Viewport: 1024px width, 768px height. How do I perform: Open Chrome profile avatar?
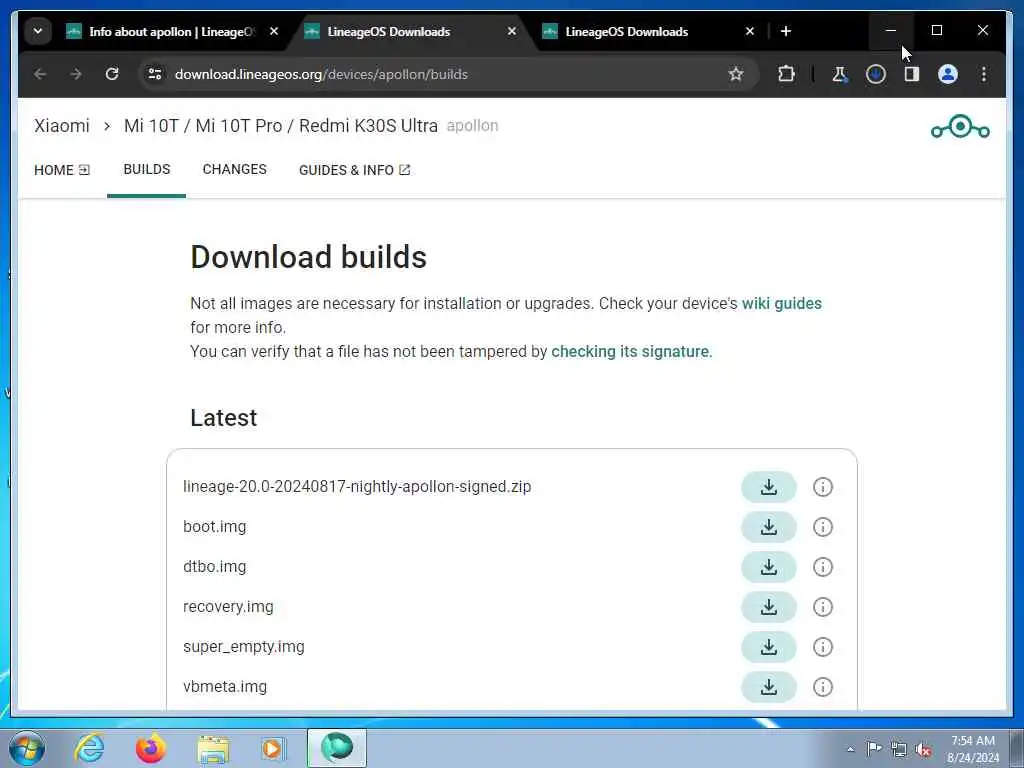pos(948,74)
